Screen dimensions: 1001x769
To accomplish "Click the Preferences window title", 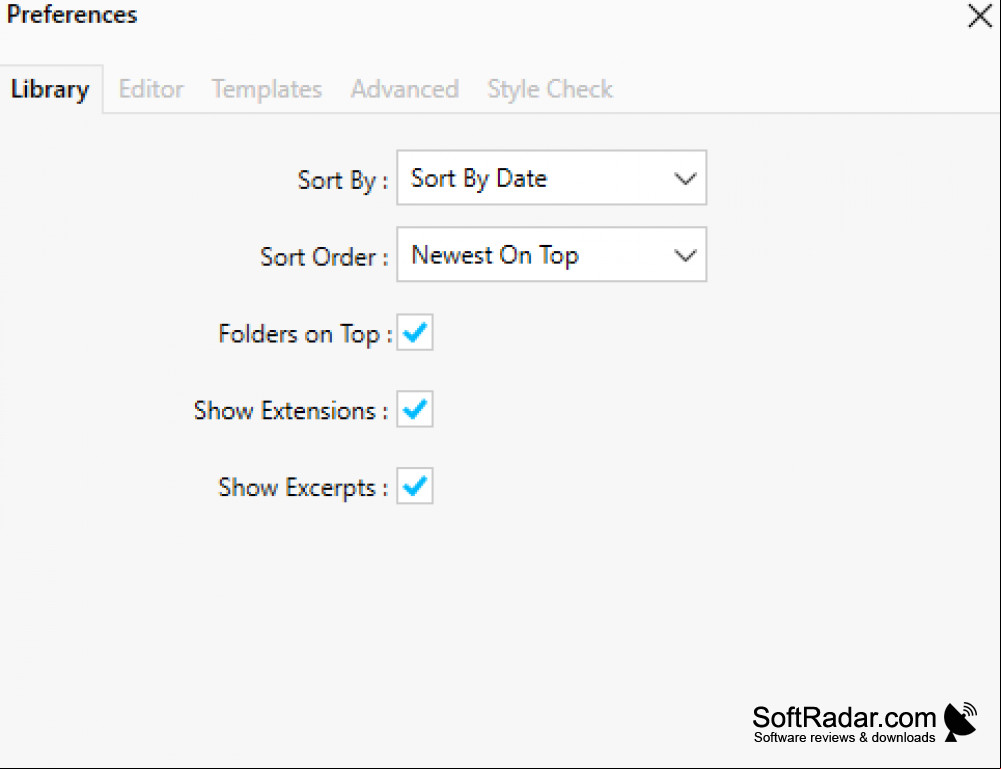I will 72,15.
